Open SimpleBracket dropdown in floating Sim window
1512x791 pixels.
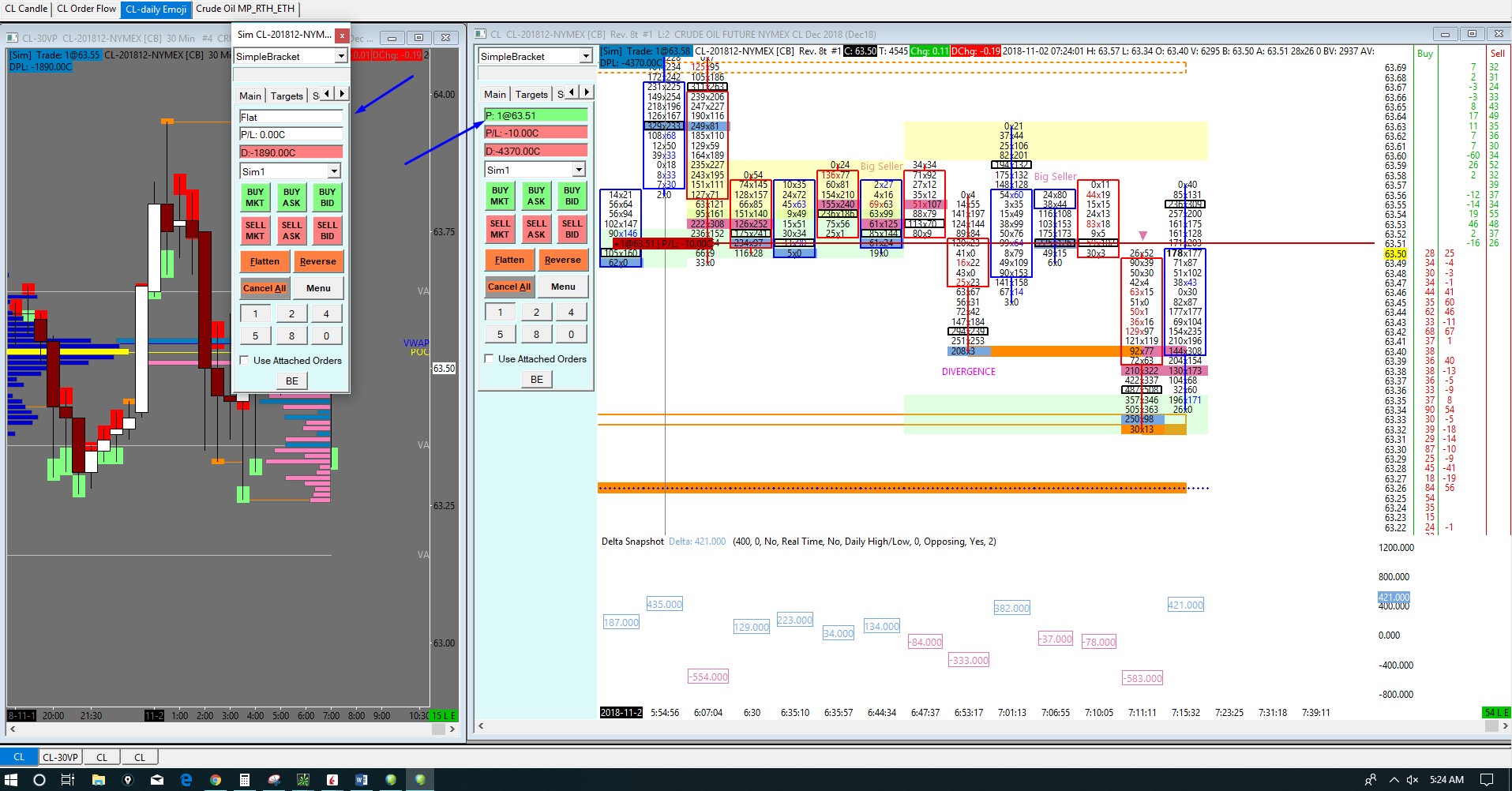pos(340,57)
